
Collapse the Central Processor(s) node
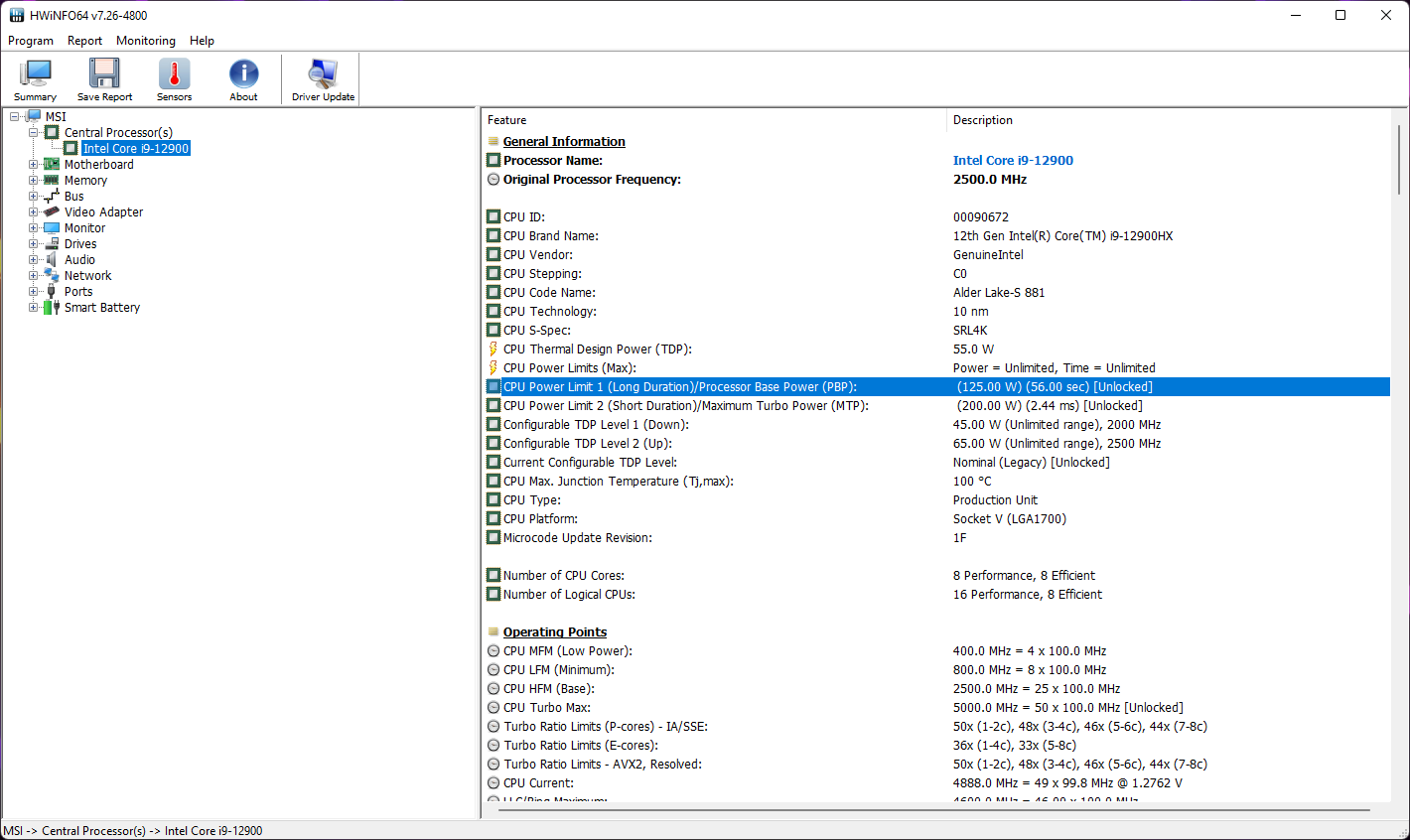click(34, 133)
